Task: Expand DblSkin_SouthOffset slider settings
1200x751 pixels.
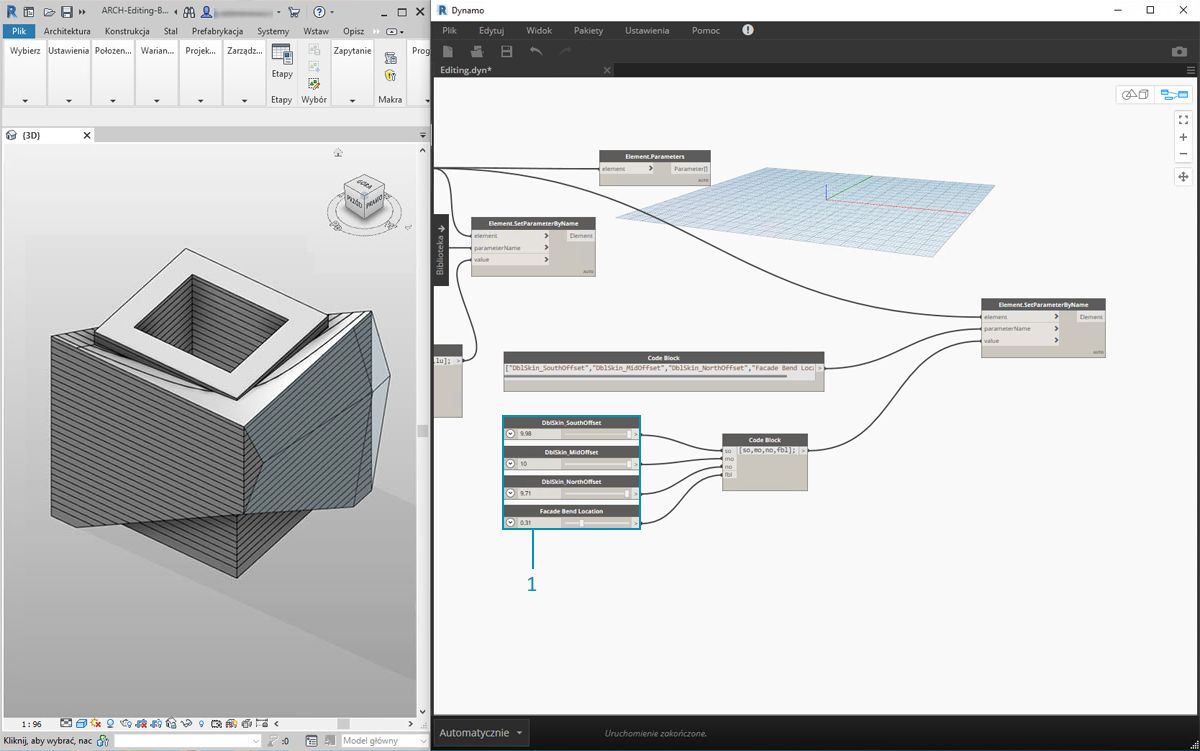Action: click(x=510, y=434)
